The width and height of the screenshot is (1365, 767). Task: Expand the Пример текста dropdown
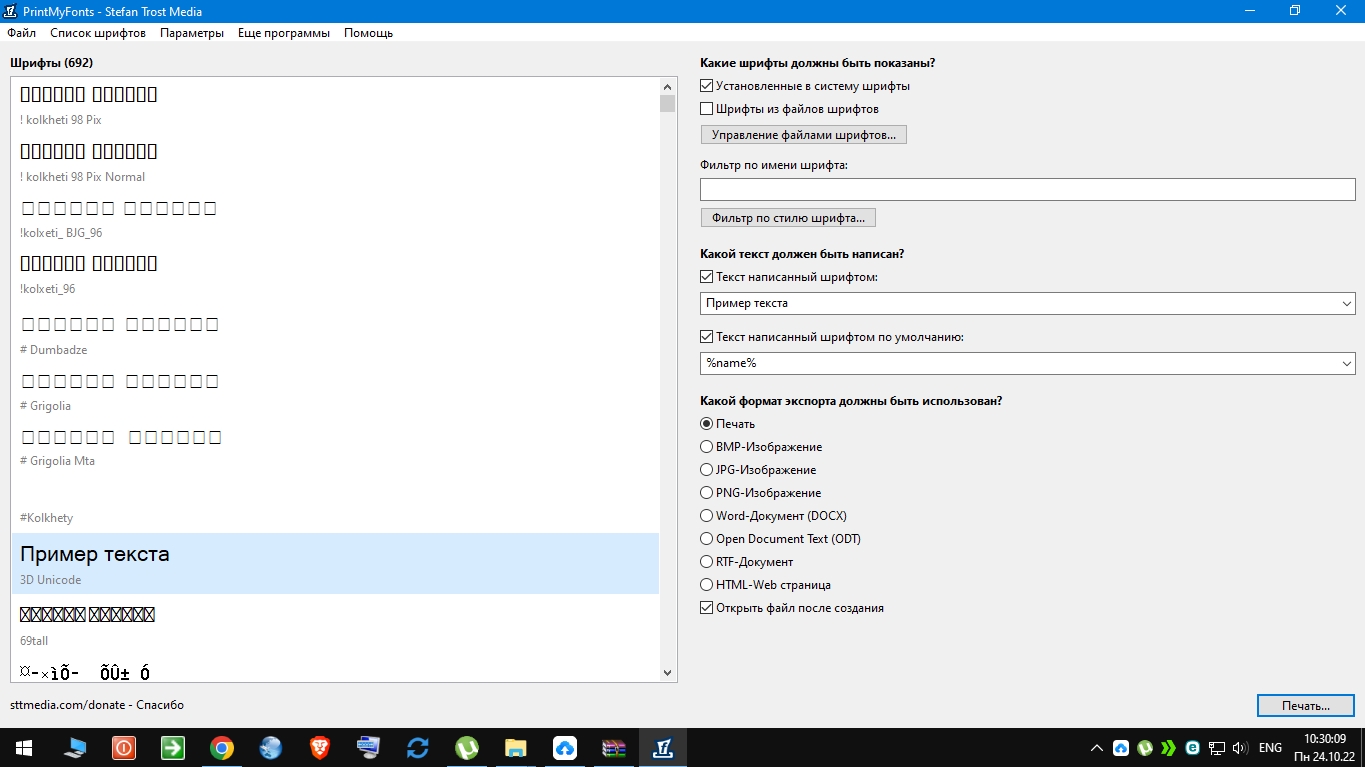tap(1346, 303)
